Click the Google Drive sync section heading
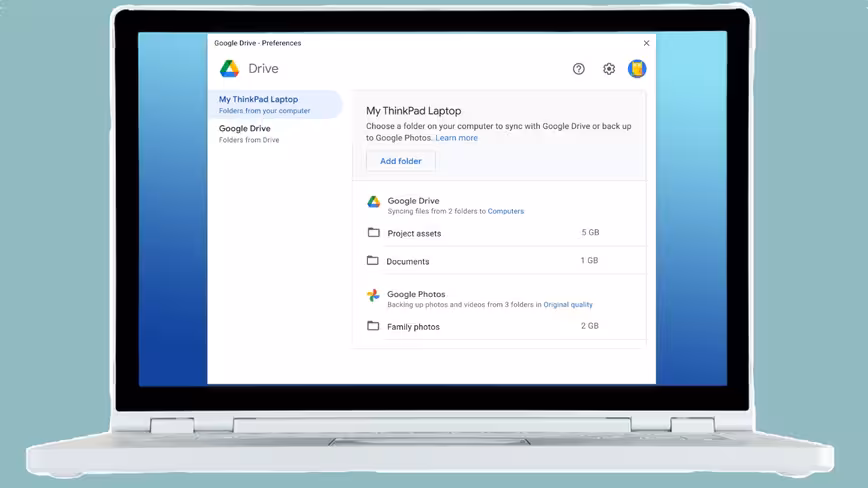Screen dimensions: 868x488 click(x=414, y=201)
